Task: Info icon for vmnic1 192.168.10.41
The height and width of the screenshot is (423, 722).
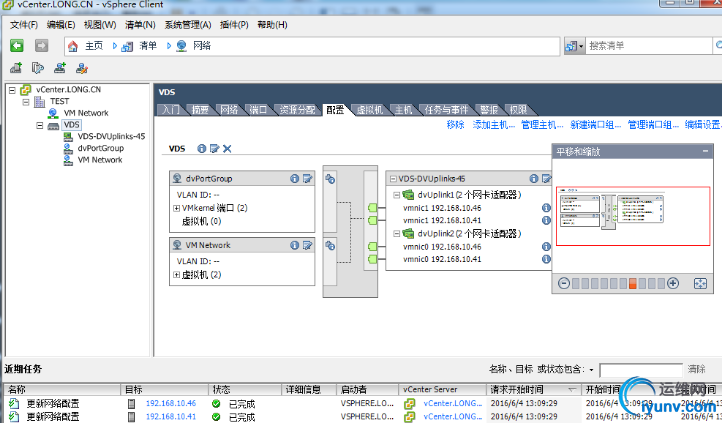Action: tap(546, 220)
